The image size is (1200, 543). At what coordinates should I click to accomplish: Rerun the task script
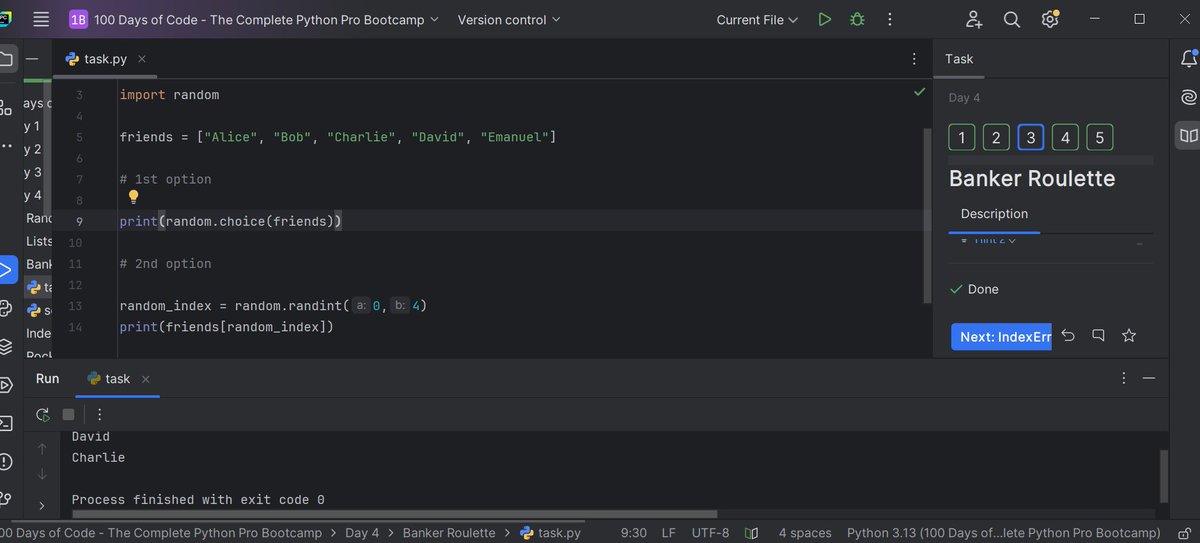[42, 414]
